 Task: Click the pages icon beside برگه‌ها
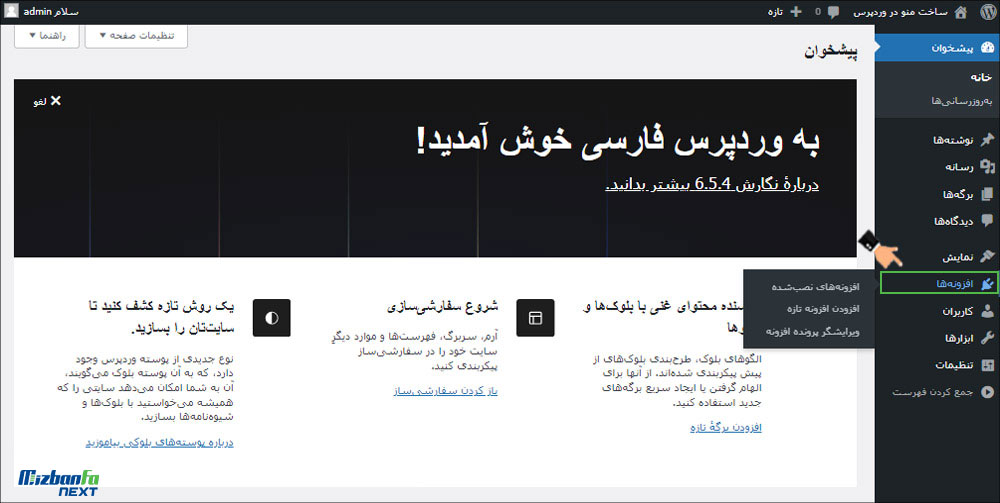987,194
